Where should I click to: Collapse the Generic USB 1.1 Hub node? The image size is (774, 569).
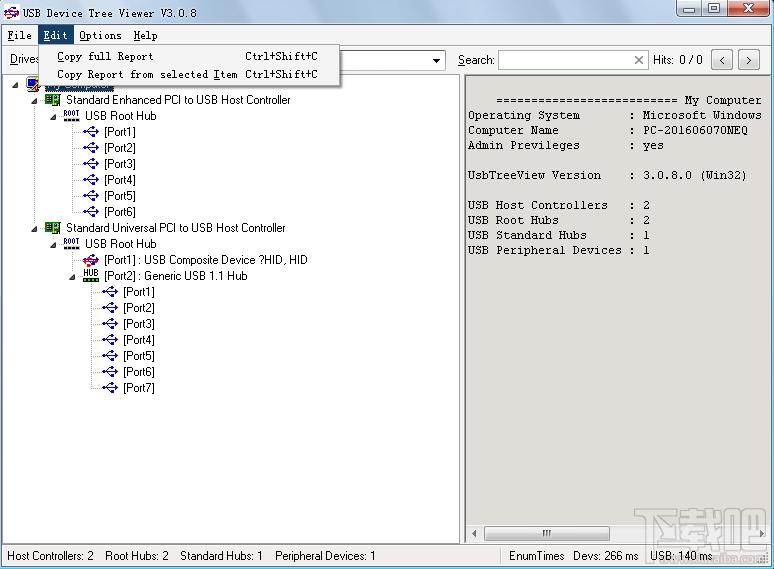point(72,277)
